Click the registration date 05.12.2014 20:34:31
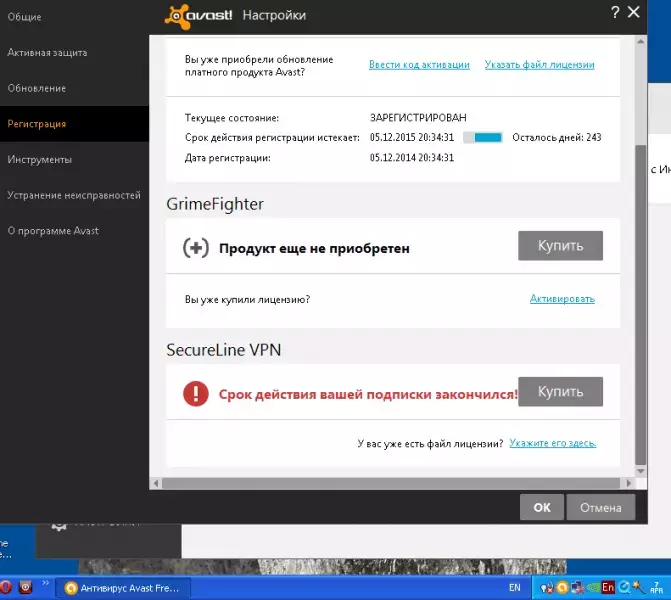Screen dimensions: 671x600 412,158
